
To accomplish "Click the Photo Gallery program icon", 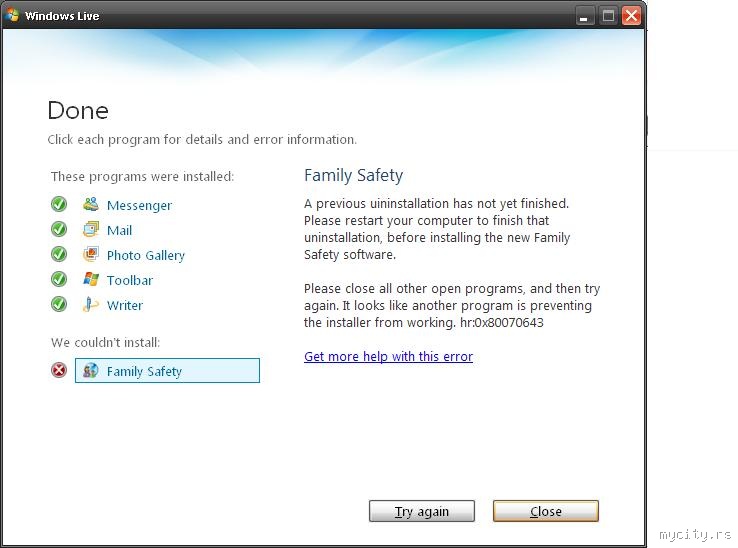I will 91,254.
